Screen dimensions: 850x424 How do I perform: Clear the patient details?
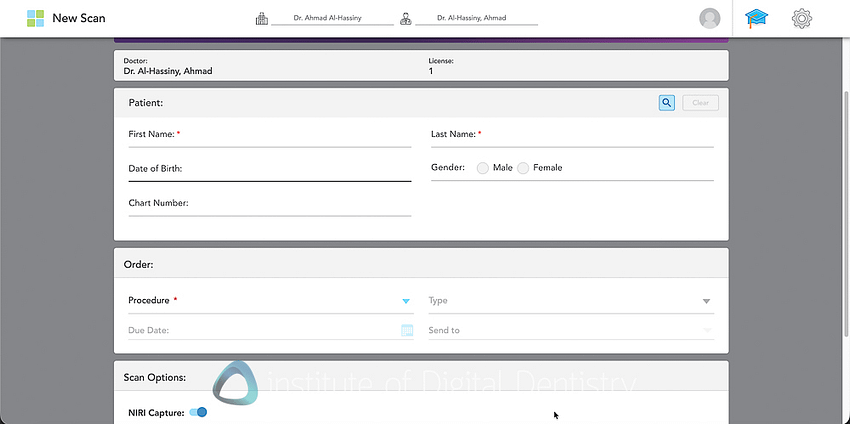point(700,102)
